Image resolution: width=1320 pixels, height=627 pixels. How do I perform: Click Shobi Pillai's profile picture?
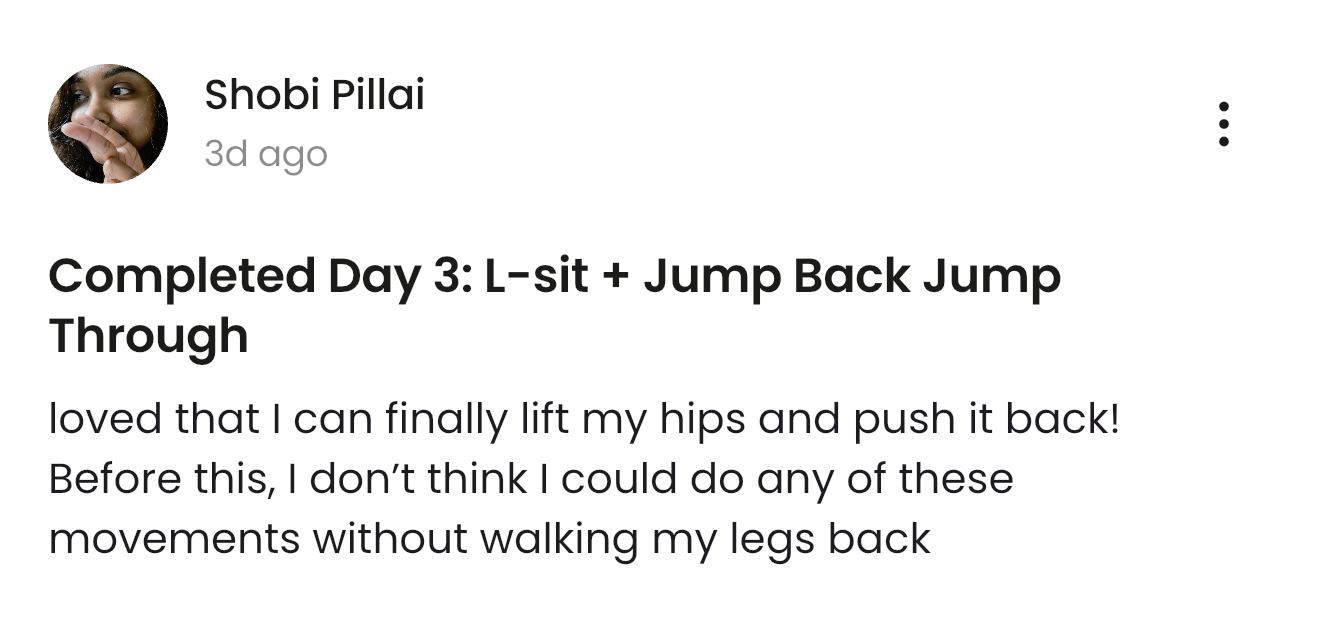pyautogui.click(x=108, y=124)
